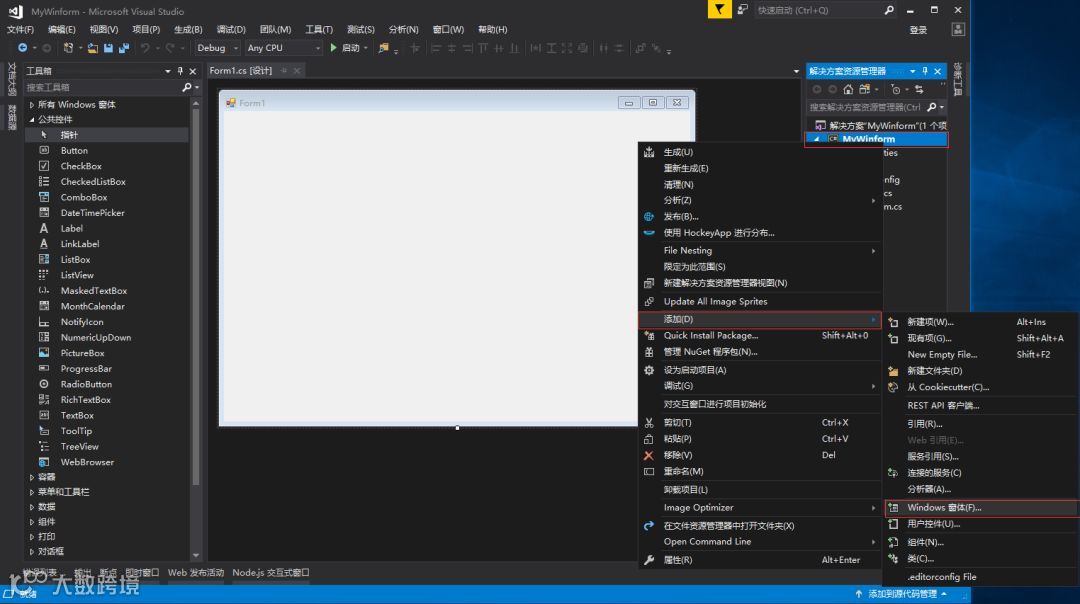Click the Undo toolbar icon
1080x604 pixels.
(x=145, y=48)
